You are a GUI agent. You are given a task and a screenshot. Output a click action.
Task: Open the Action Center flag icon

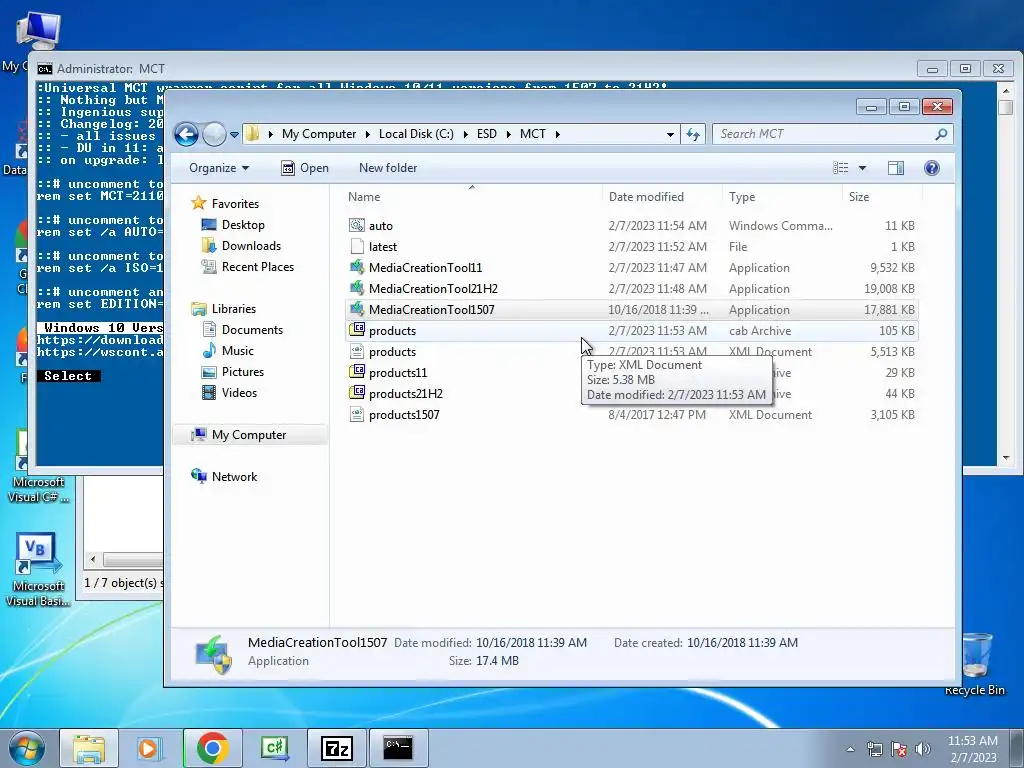[x=899, y=749]
